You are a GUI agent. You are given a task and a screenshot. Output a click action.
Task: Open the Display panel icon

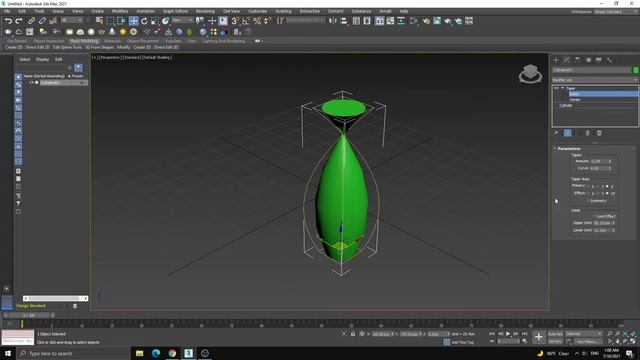click(599, 60)
